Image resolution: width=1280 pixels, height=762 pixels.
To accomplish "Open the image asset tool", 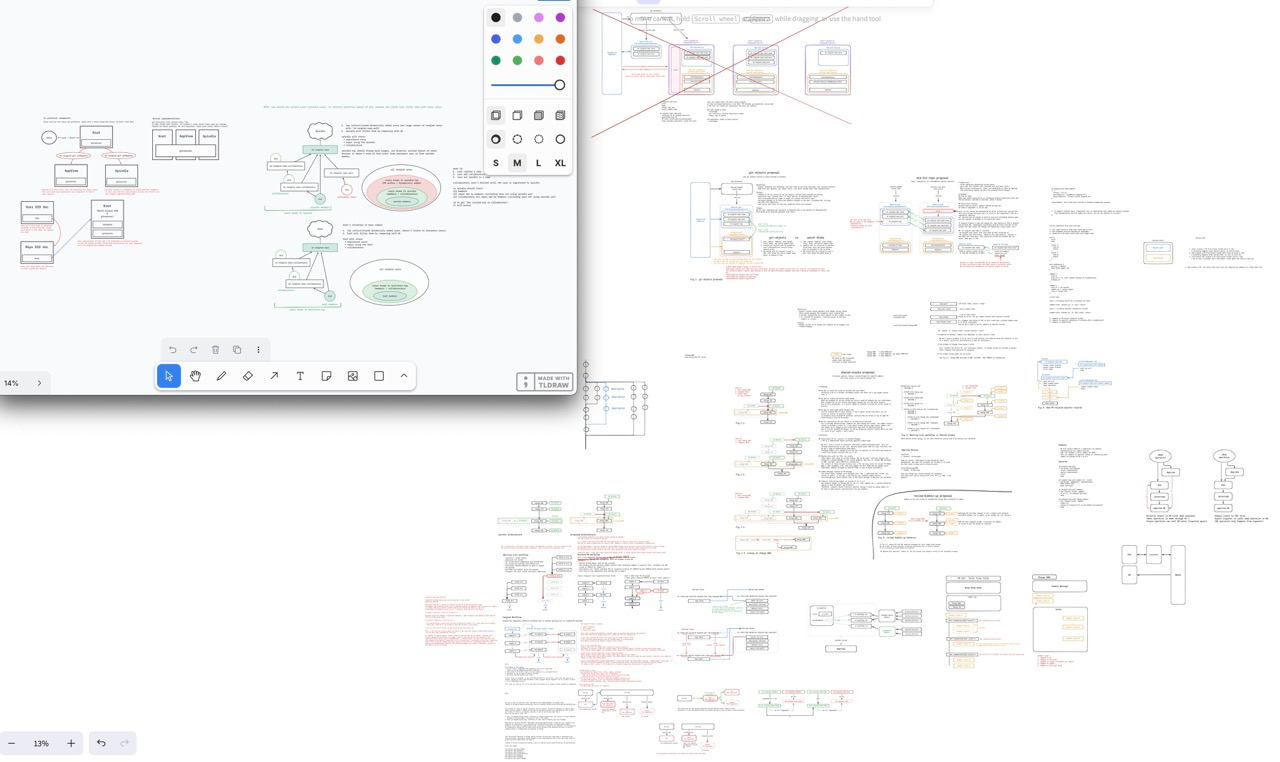I will pos(353,376).
